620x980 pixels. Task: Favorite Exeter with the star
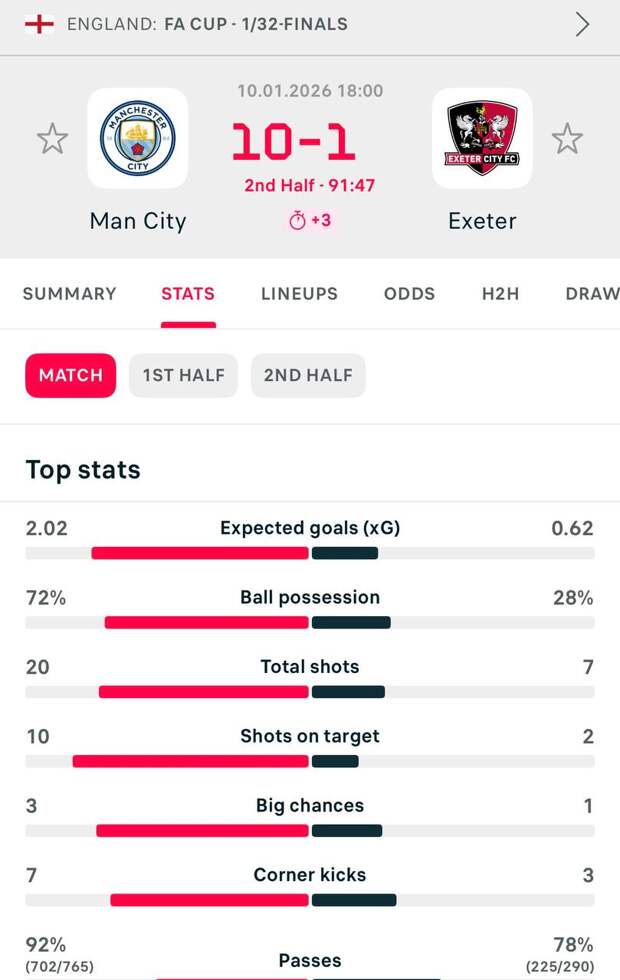tap(567, 138)
